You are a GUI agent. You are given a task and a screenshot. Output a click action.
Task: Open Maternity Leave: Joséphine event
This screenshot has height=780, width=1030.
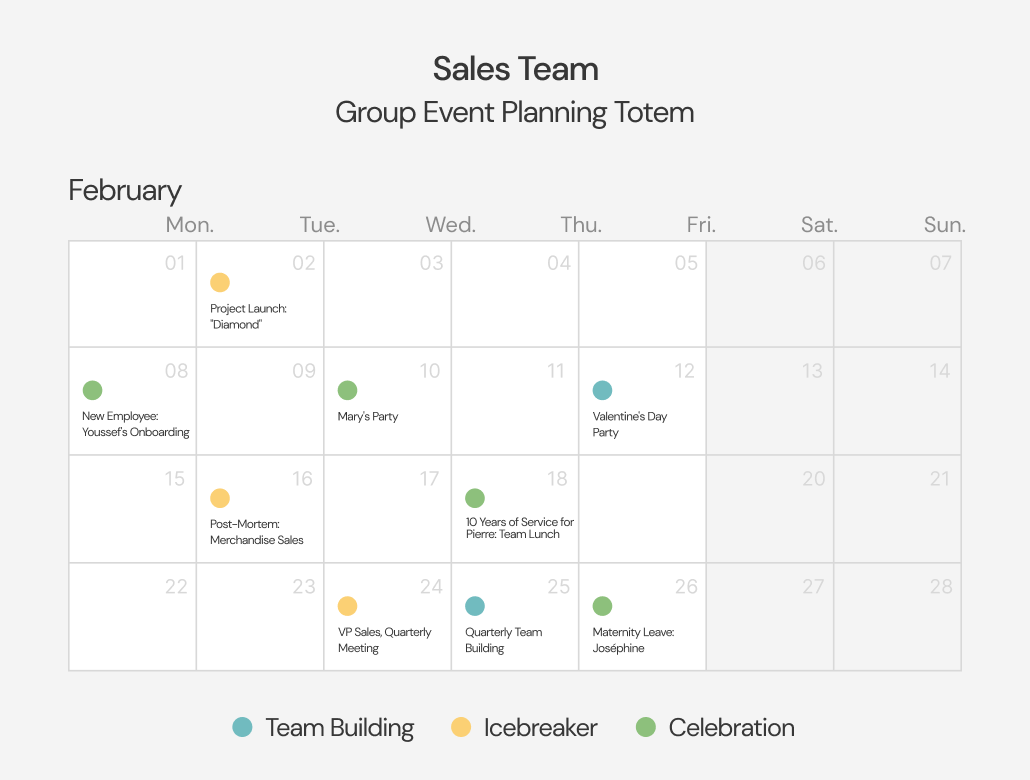(633, 640)
